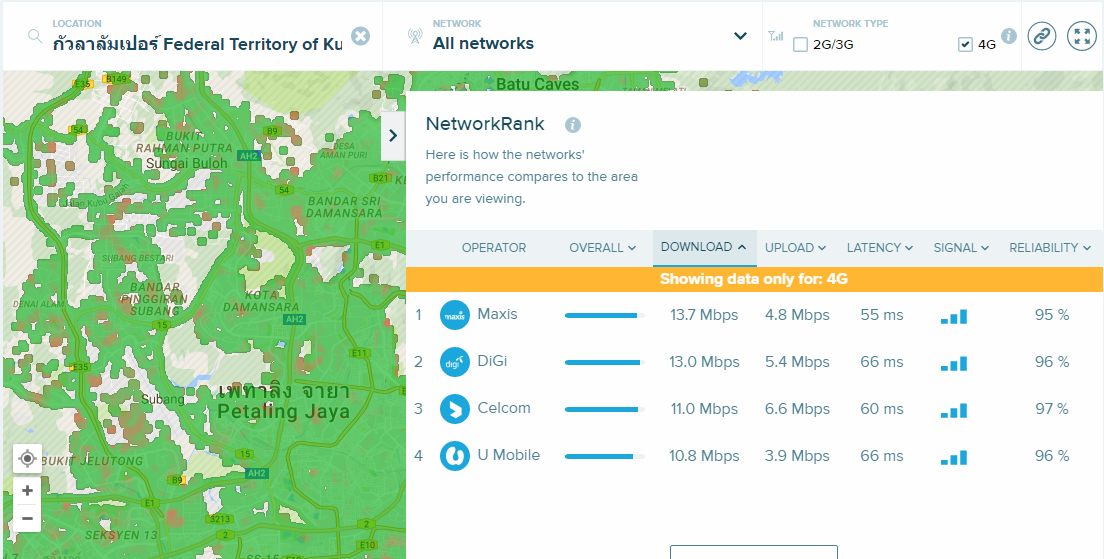Image resolution: width=1104 pixels, height=559 pixels.
Task: Click the Sungai Buloh map label
Action: click(x=187, y=163)
